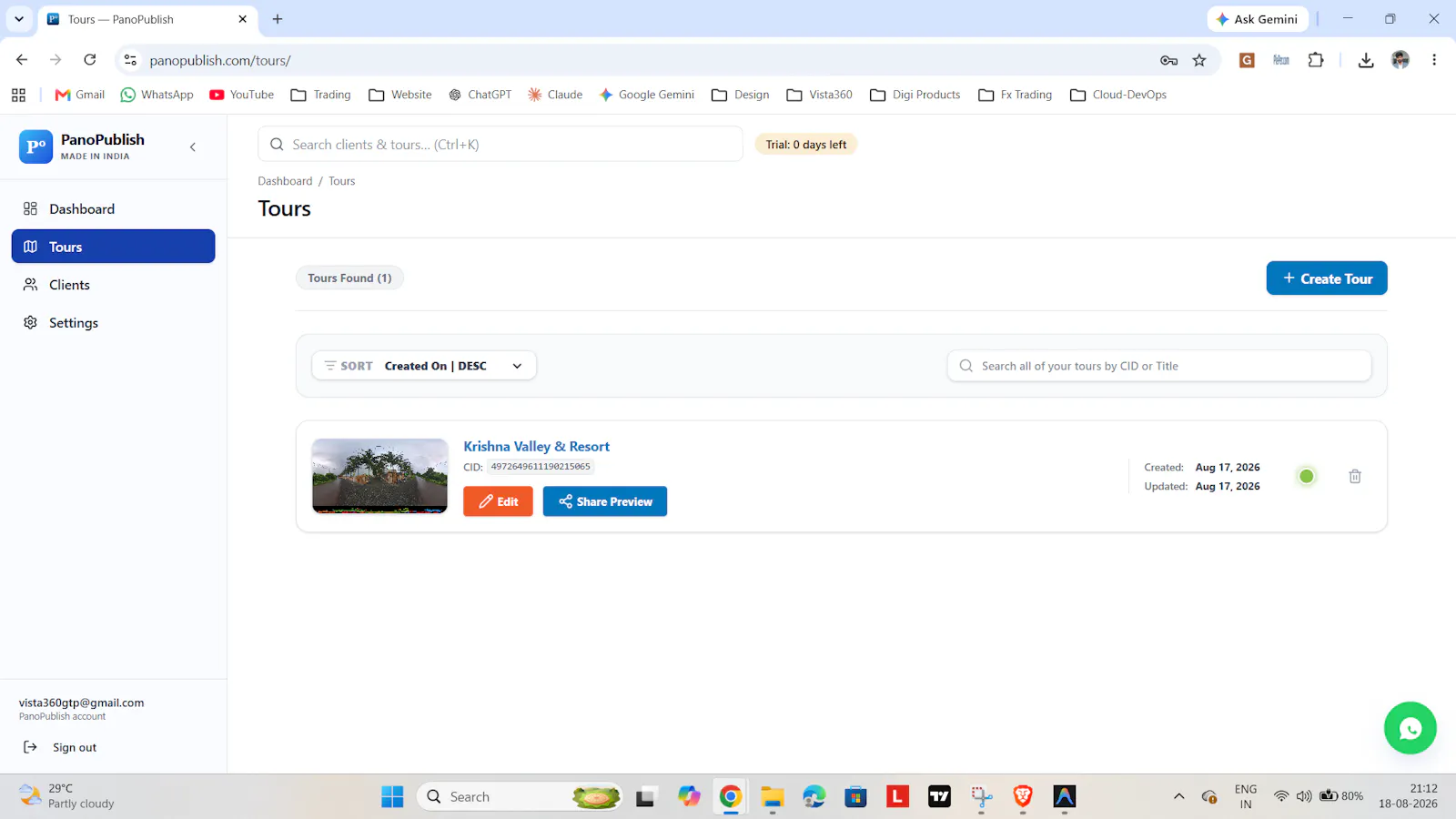The image size is (1456, 819).
Task: Show hidden system tray icons
Action: [x=1178, y=796]
